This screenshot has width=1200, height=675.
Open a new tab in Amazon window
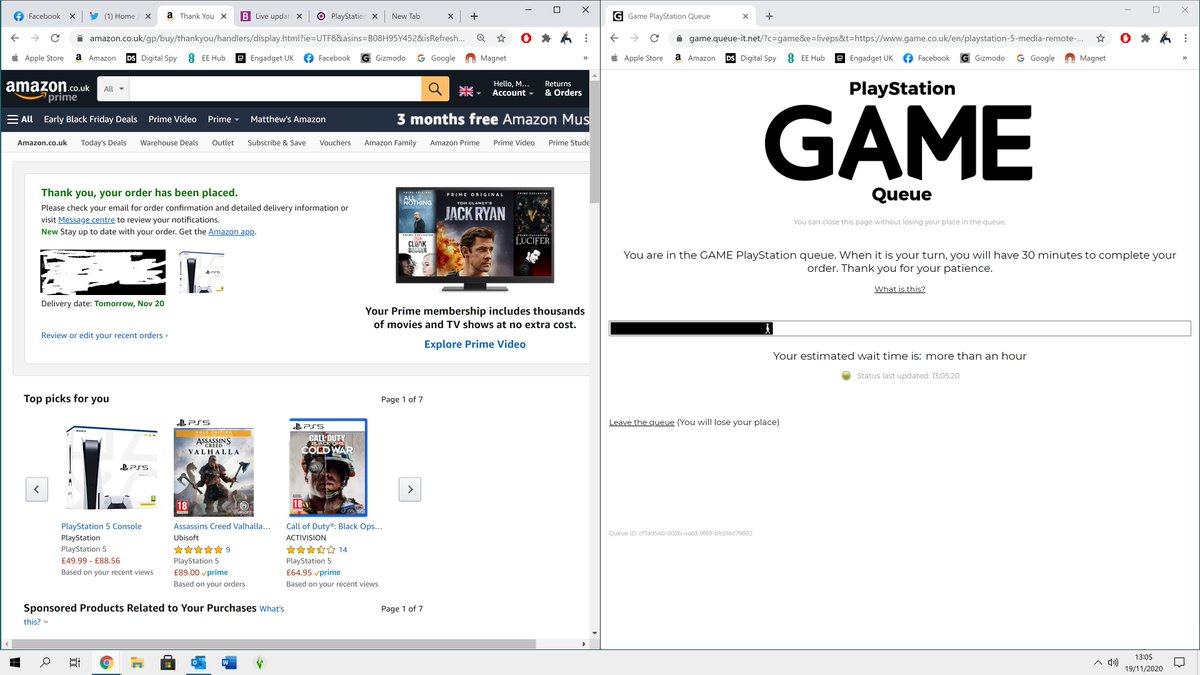(x=473, y=16)
